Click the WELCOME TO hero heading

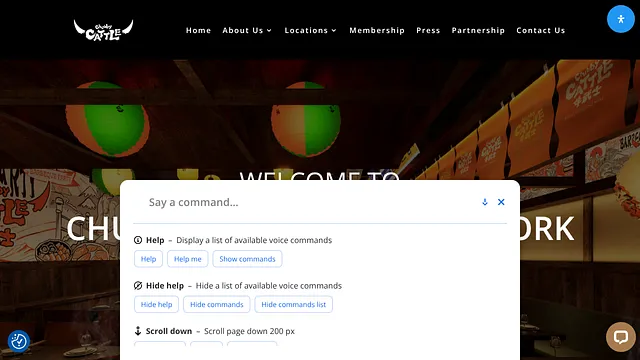tap(319, 176)
